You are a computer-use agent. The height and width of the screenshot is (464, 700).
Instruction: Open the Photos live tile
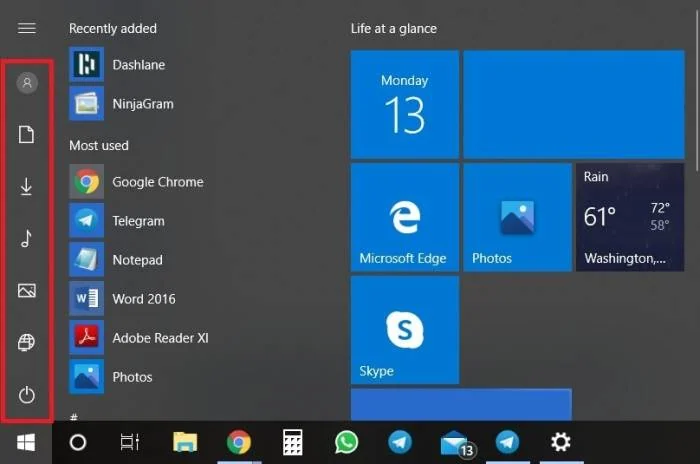(x=517, y=217)
